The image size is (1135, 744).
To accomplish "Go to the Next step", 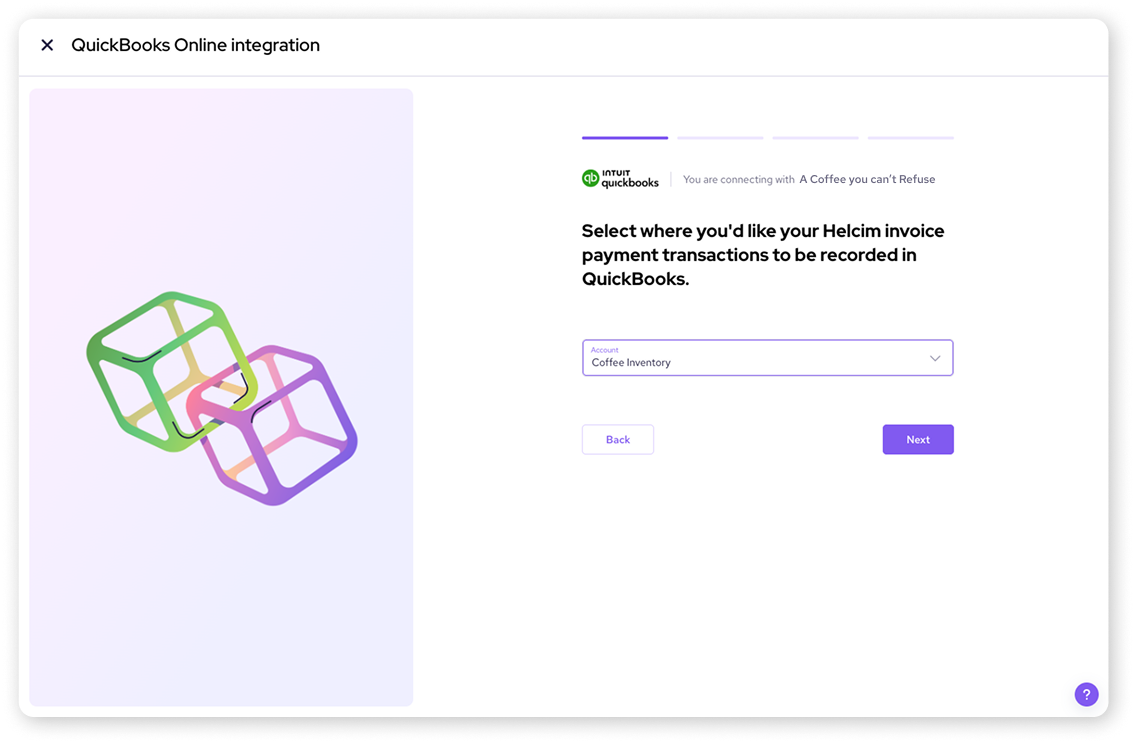I will coord(918,439).
